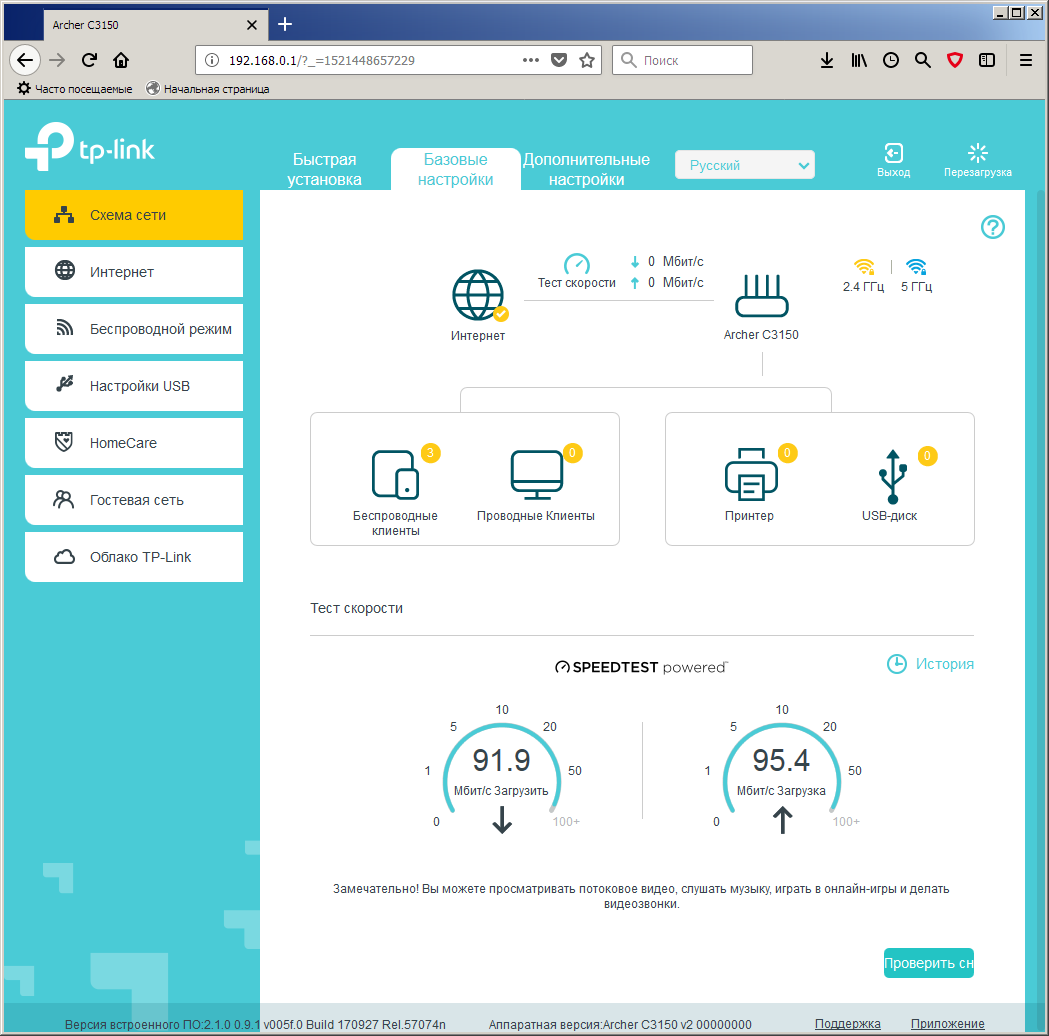Open the Printer icon

coord(750,474)
